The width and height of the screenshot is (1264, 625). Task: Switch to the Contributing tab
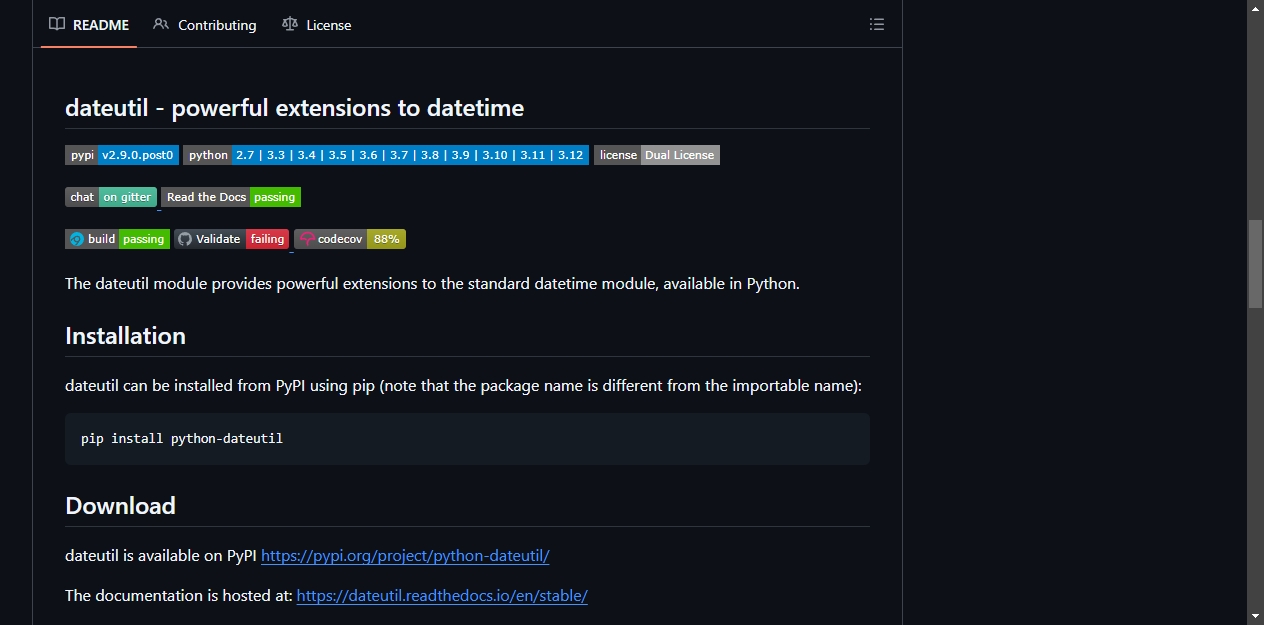click(204, 24)
